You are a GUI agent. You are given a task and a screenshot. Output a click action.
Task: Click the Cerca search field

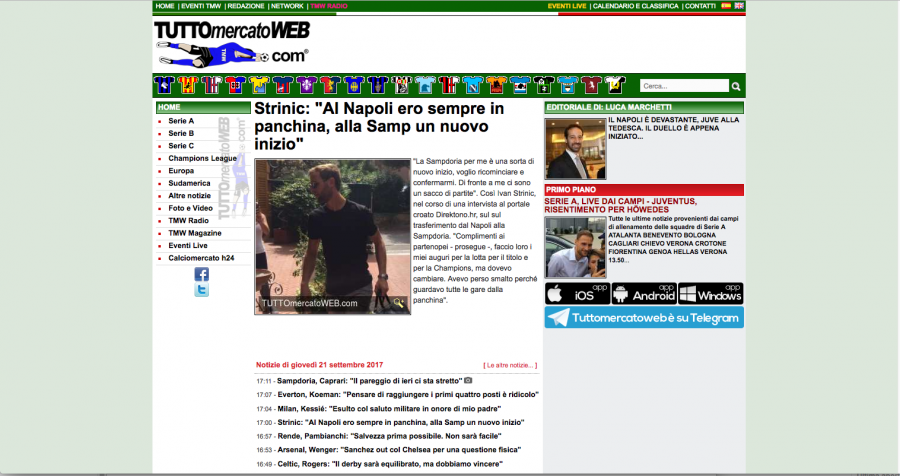tap(684, 86)
